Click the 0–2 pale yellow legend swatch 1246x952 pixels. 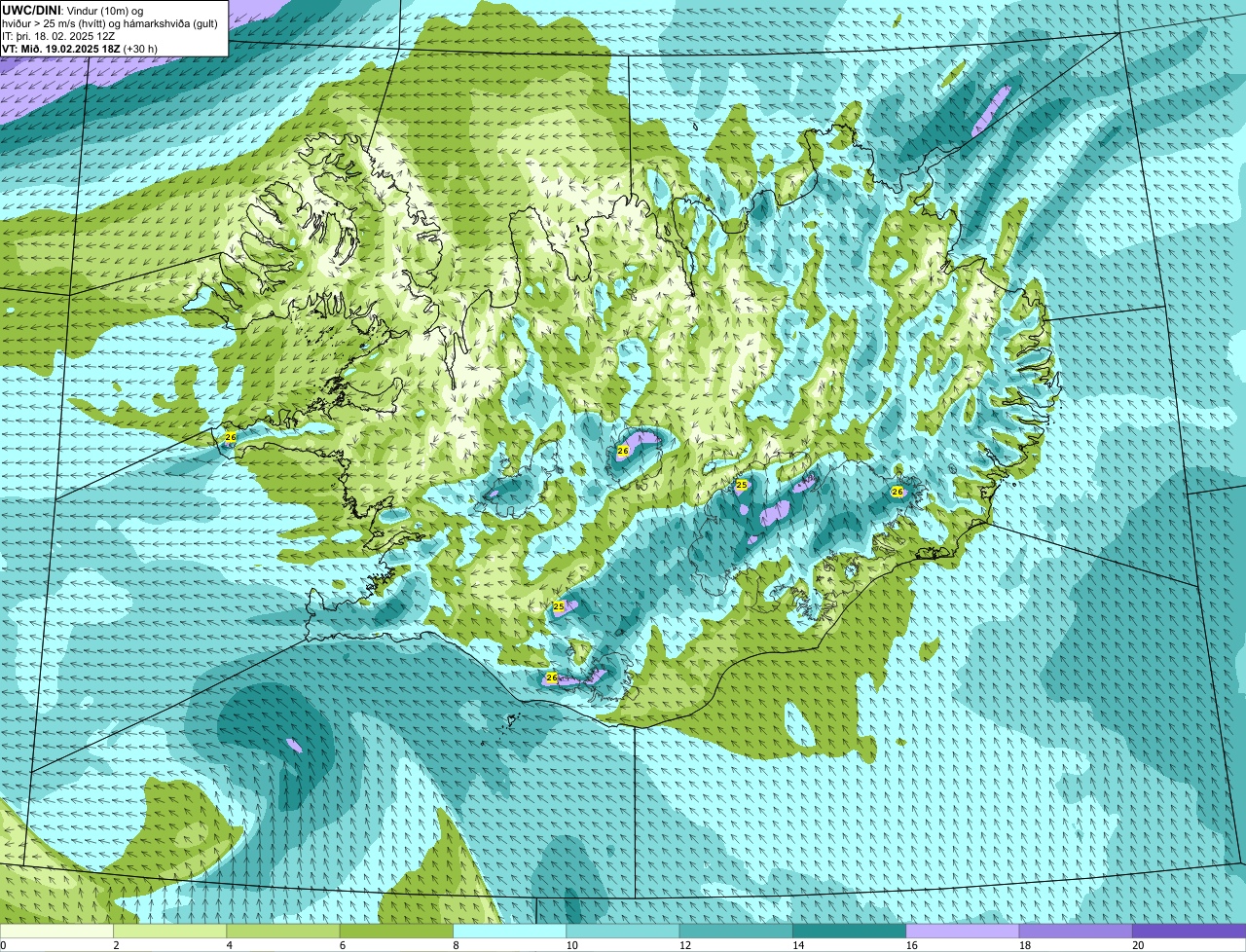(57, 932)
